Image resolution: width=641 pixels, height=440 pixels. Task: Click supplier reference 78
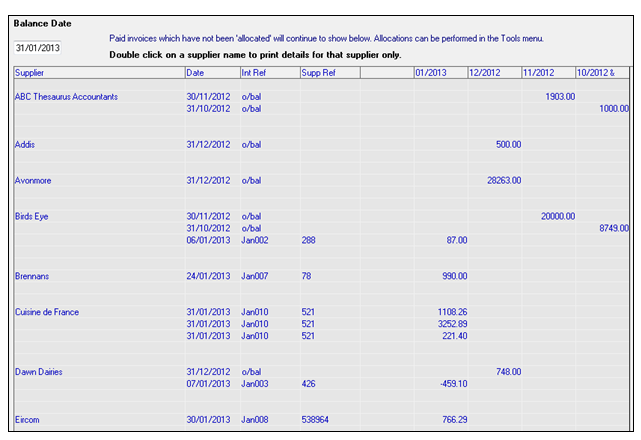click(306, 276)
